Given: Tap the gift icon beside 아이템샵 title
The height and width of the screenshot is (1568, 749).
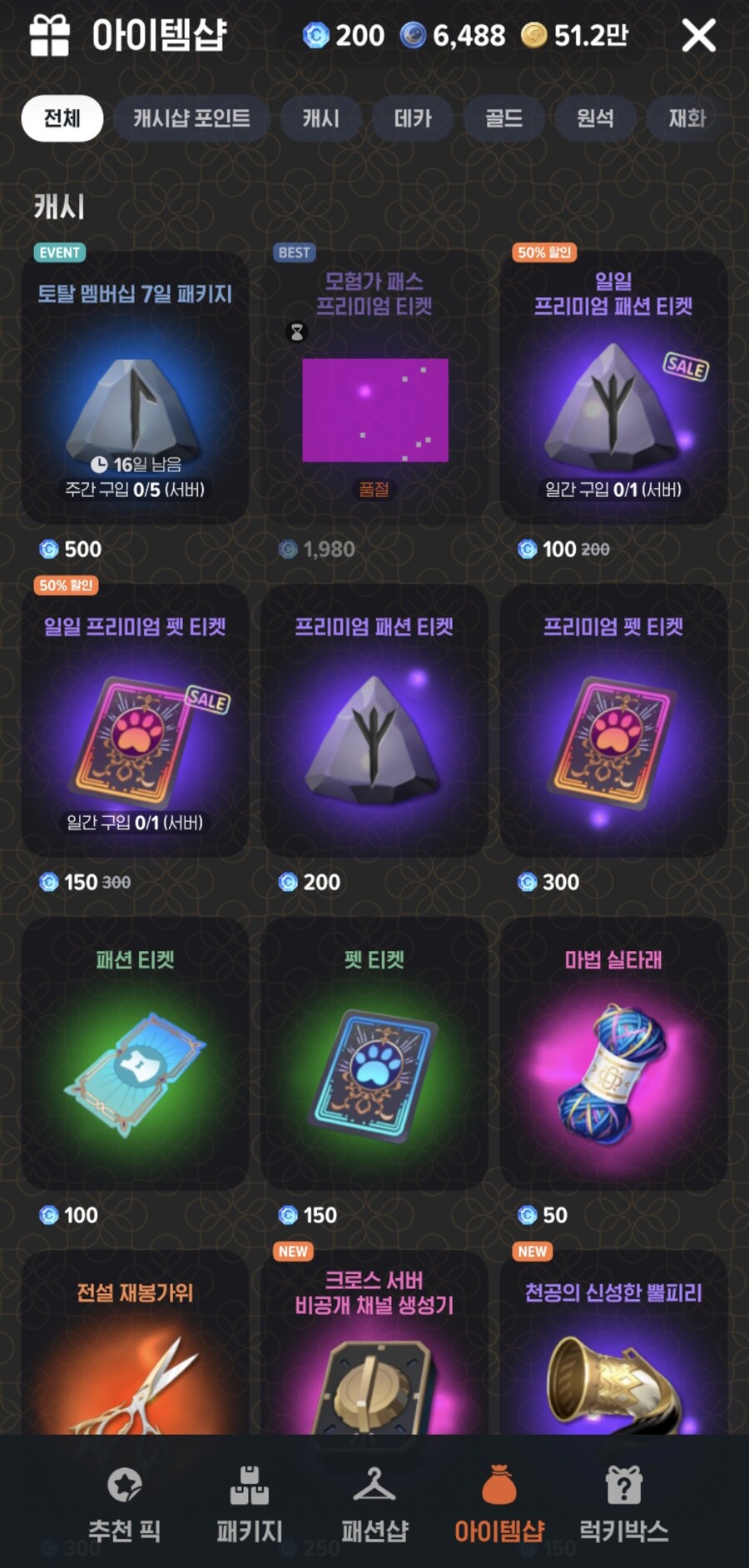Looking at the screenshot, I should click(x=49, y=35).
